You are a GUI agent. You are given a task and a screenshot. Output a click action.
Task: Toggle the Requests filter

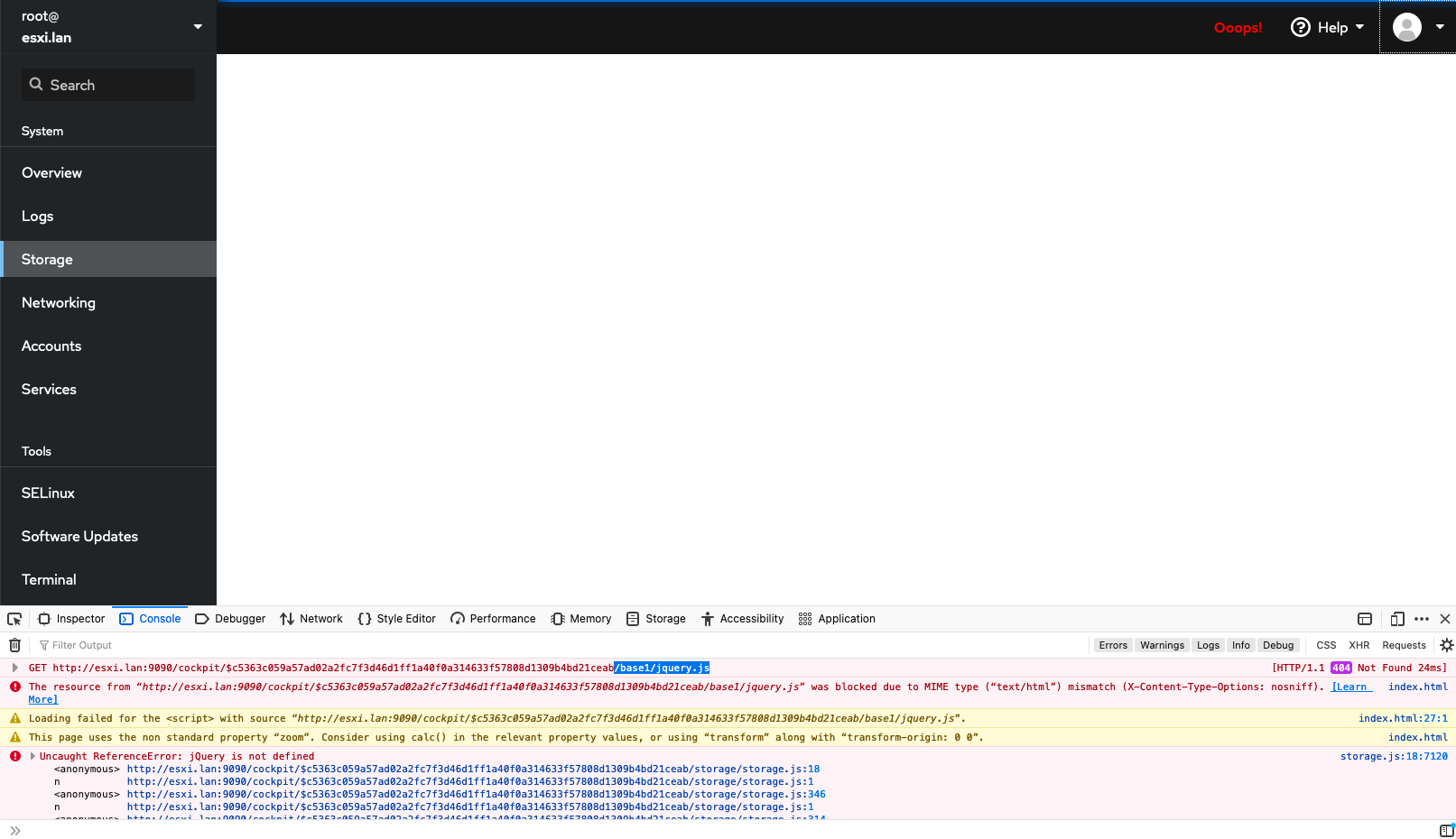coord(1404,645)
